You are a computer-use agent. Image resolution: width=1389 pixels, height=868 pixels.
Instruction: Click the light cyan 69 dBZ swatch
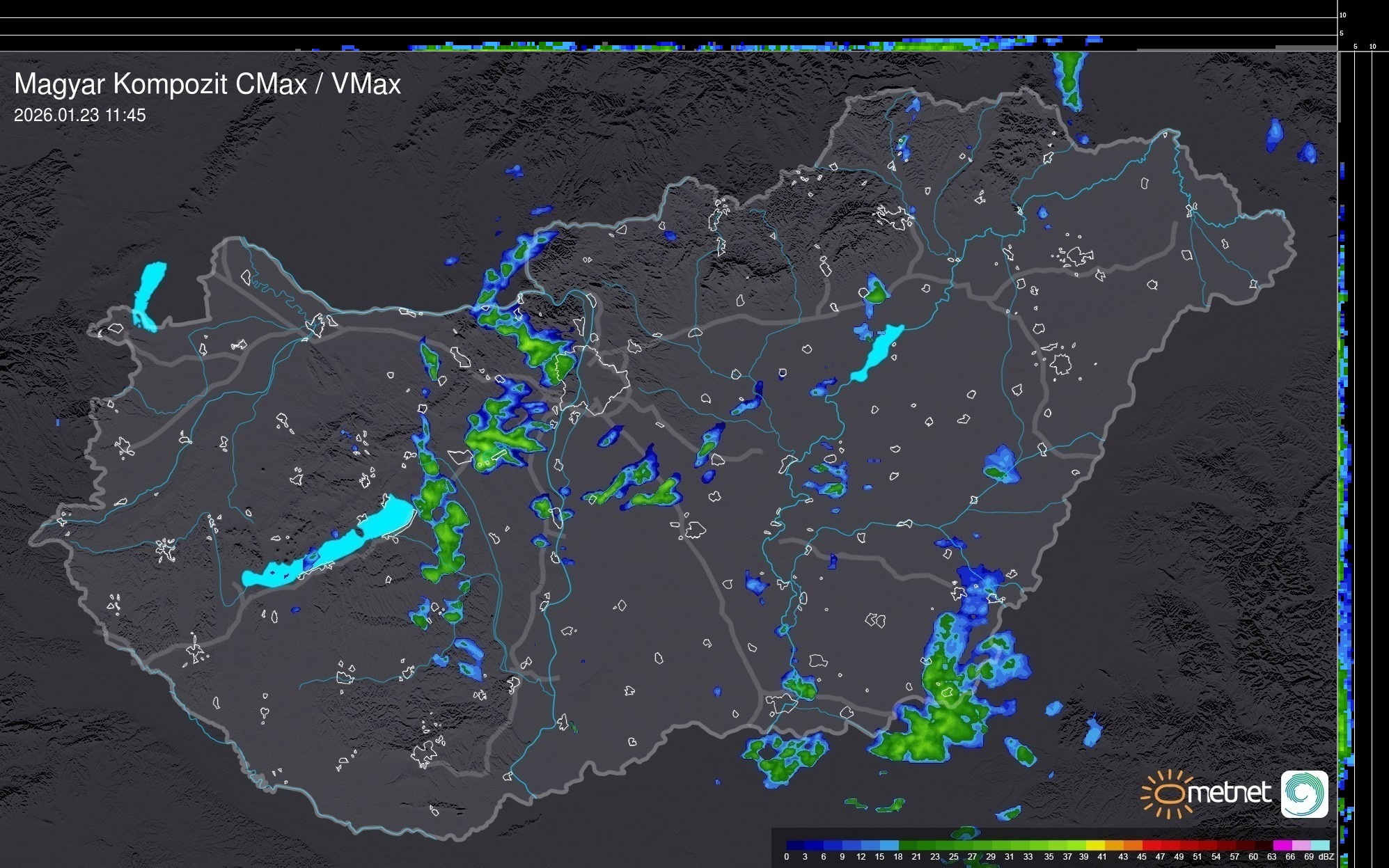coord(1320,845)
